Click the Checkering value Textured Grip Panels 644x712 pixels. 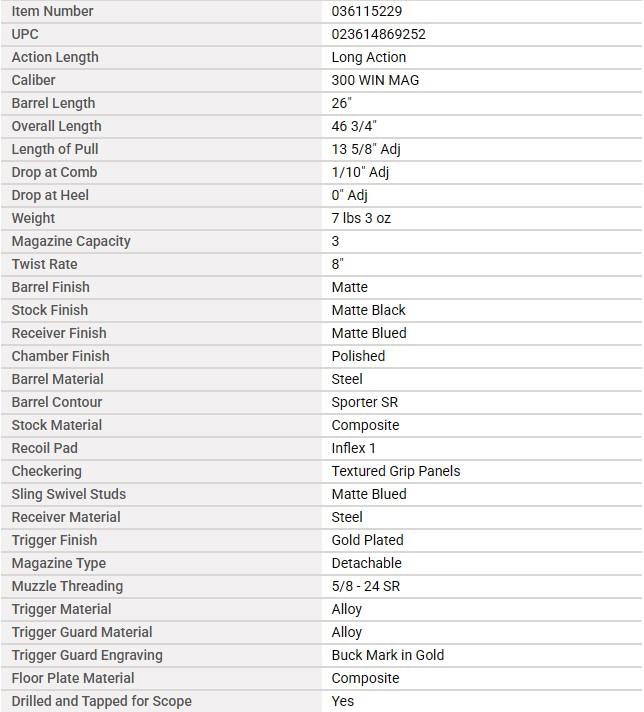tap(396, 471)
